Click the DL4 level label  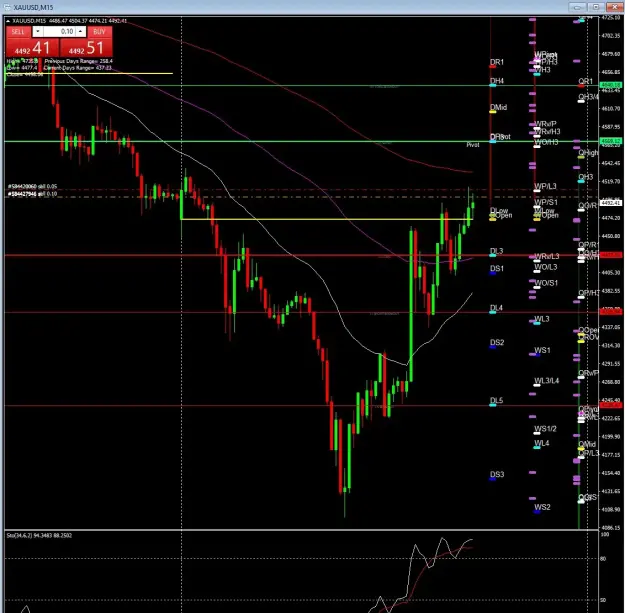[496, 308]
